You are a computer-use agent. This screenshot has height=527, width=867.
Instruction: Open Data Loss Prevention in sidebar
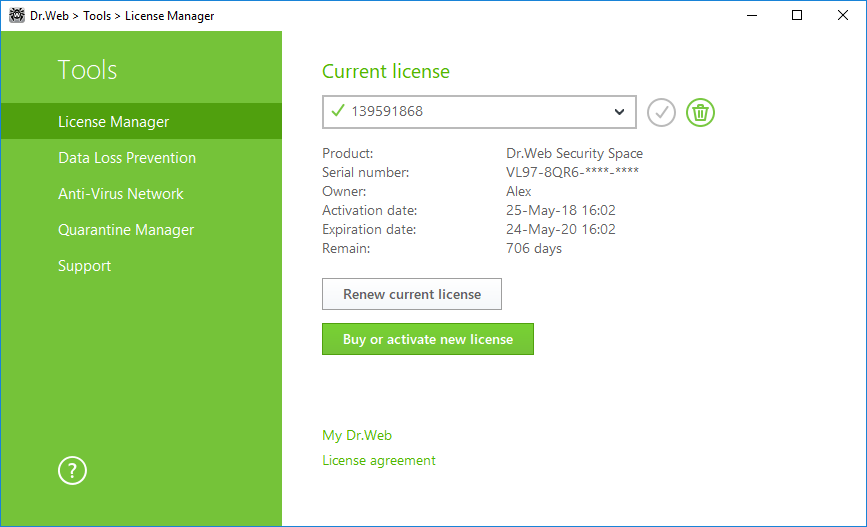point(142,158)
